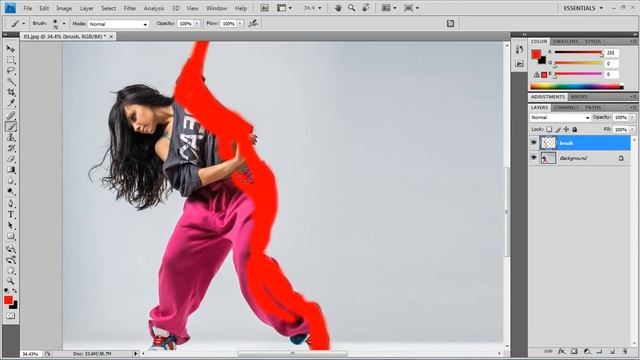Select the Gradient tool
Screen dimensions: 640x360
(11, 170)
